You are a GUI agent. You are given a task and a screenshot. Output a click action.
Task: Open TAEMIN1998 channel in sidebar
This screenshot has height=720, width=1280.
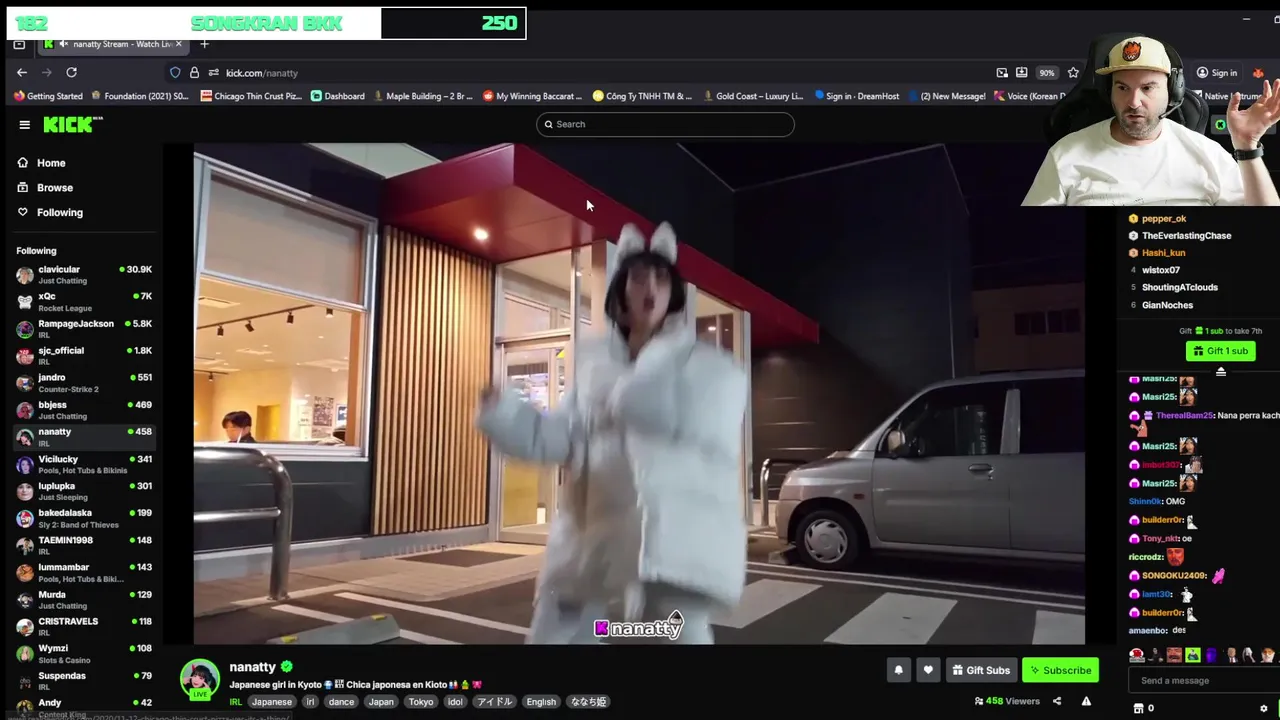pos(84,544)
